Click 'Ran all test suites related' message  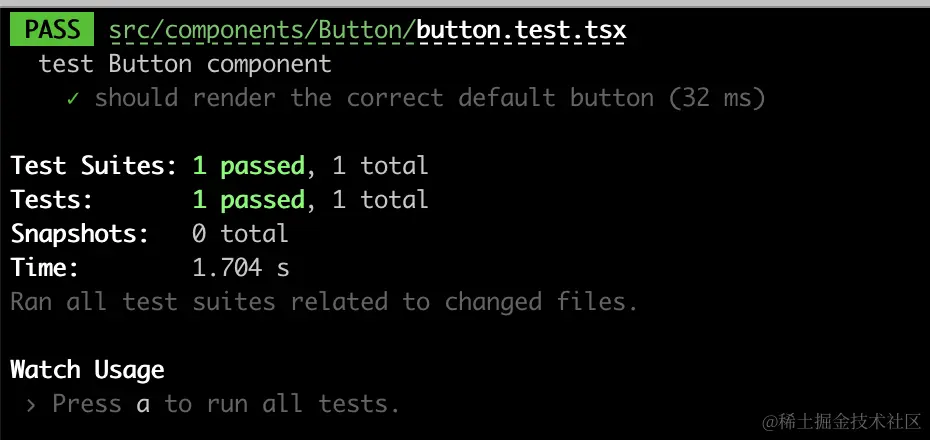pos(199,302)
